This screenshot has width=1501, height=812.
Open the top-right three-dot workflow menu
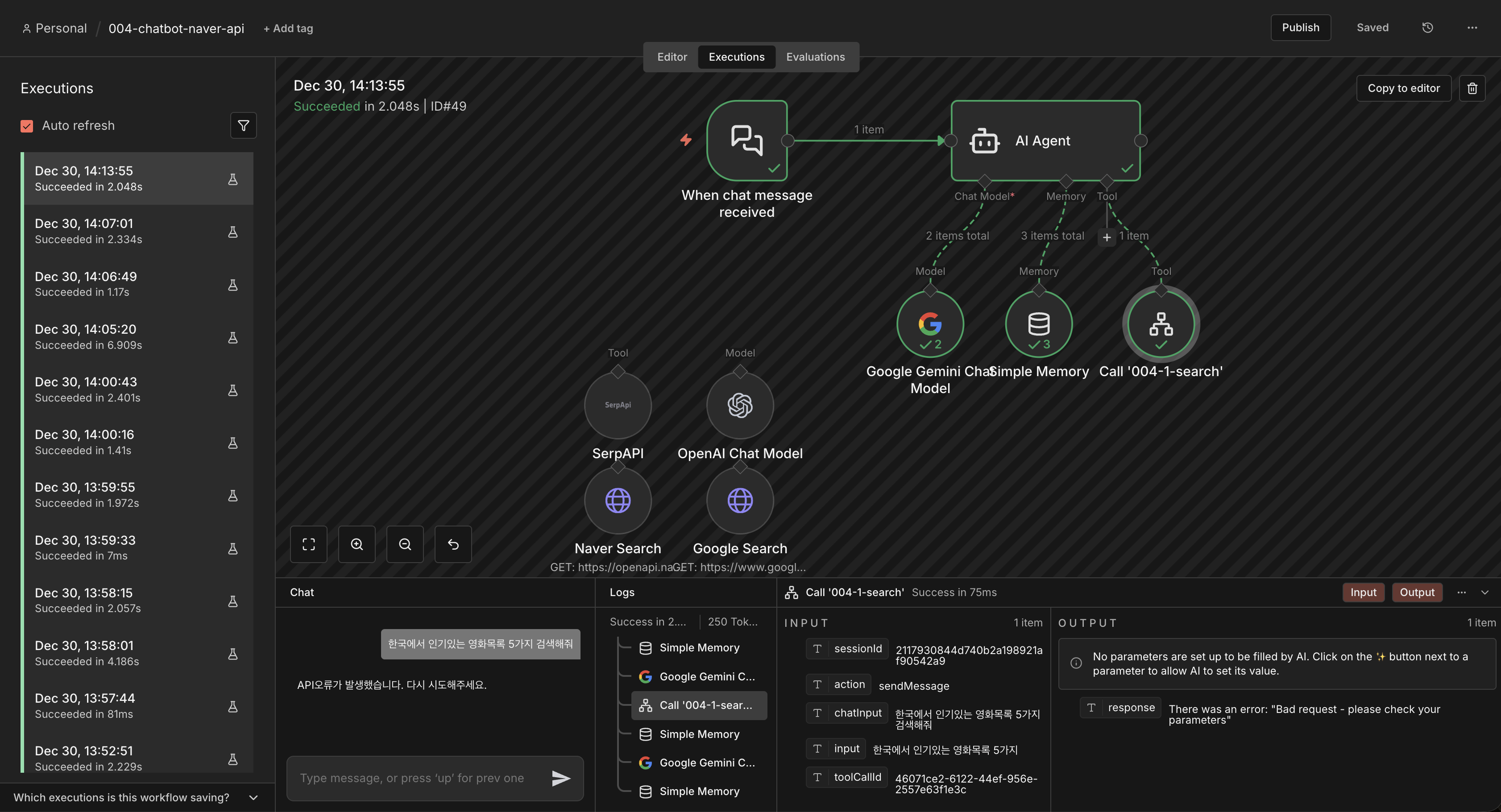(1472, 27)
